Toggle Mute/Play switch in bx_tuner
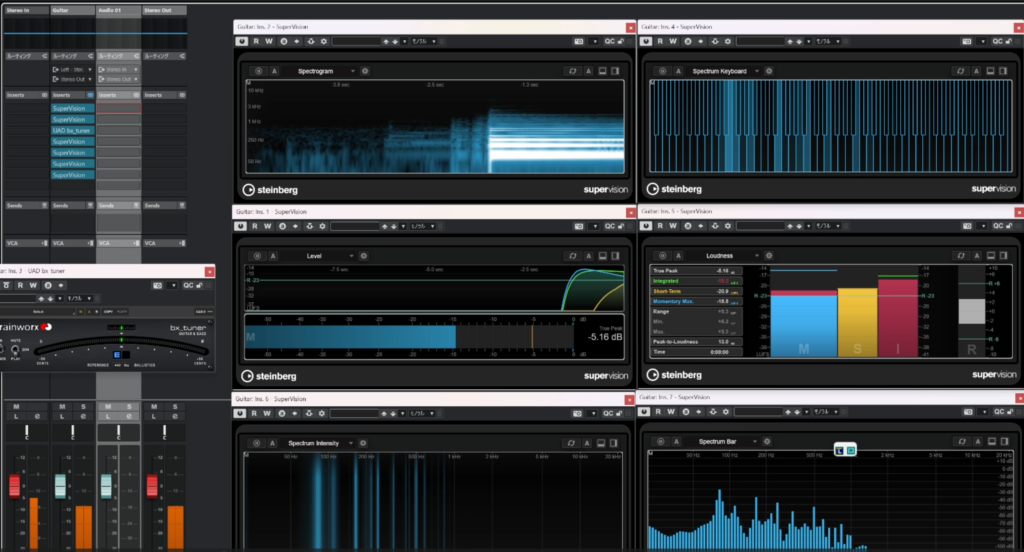The image size is (1024, 552). (15, 349)
